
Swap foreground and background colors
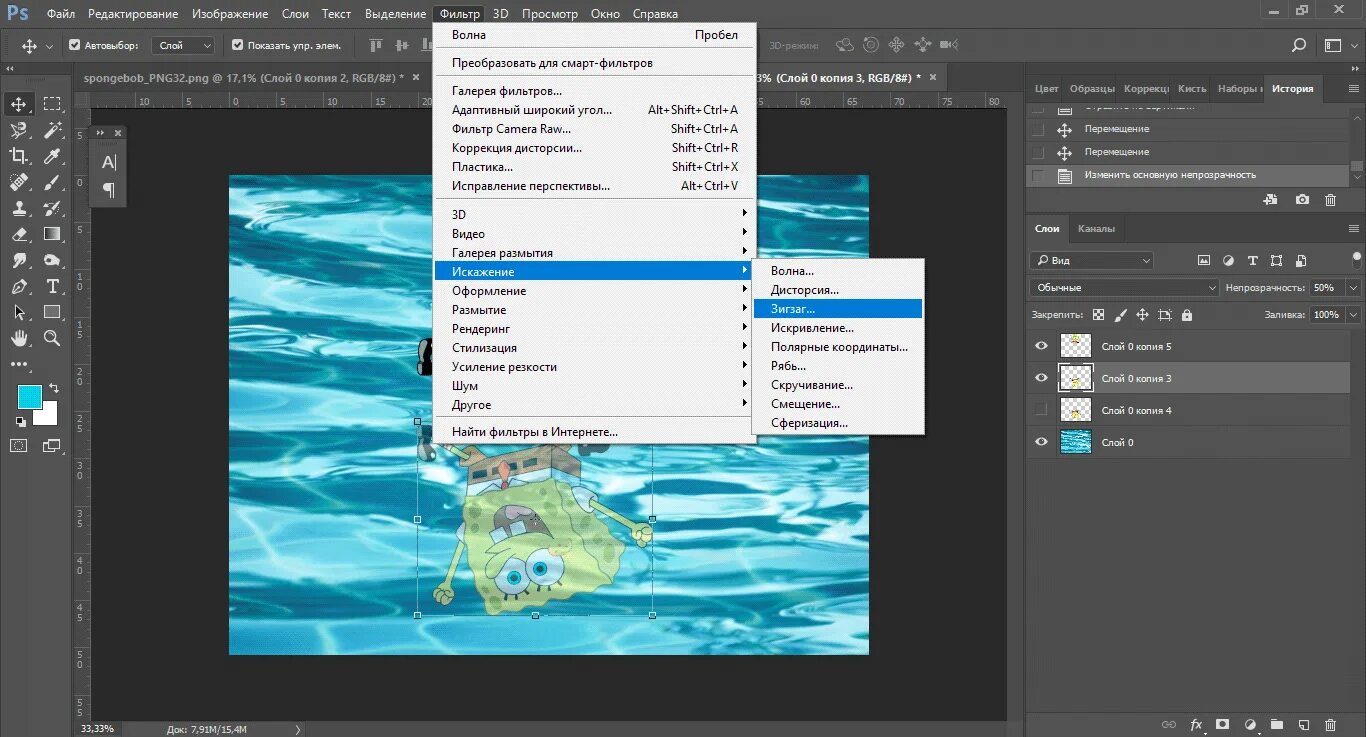click(53, 387)
